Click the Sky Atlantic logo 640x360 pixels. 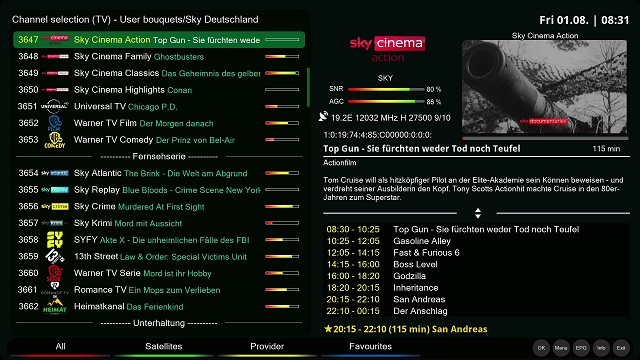point(55,173)
